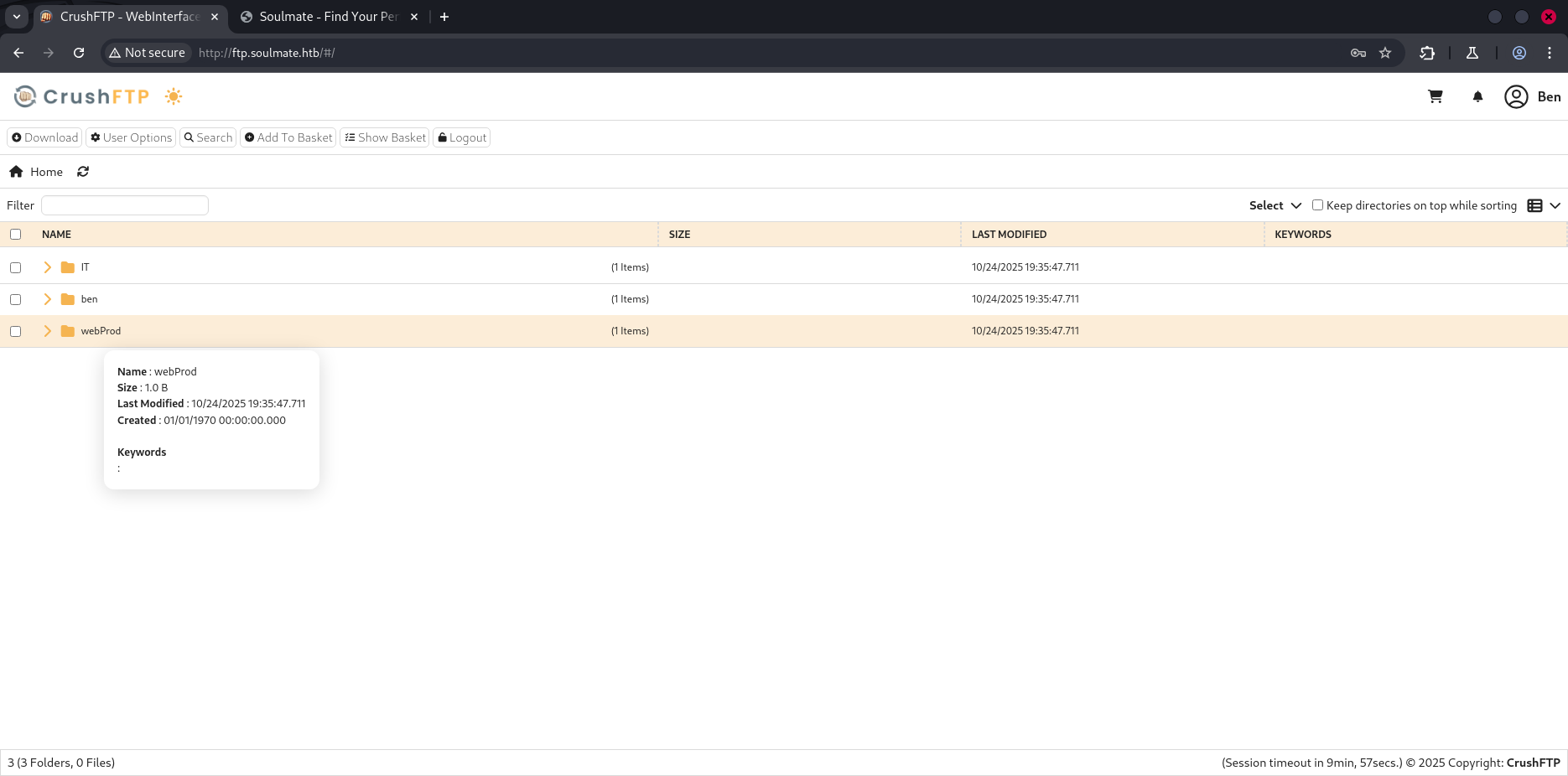Click the Download button

(x=44, y=137)
